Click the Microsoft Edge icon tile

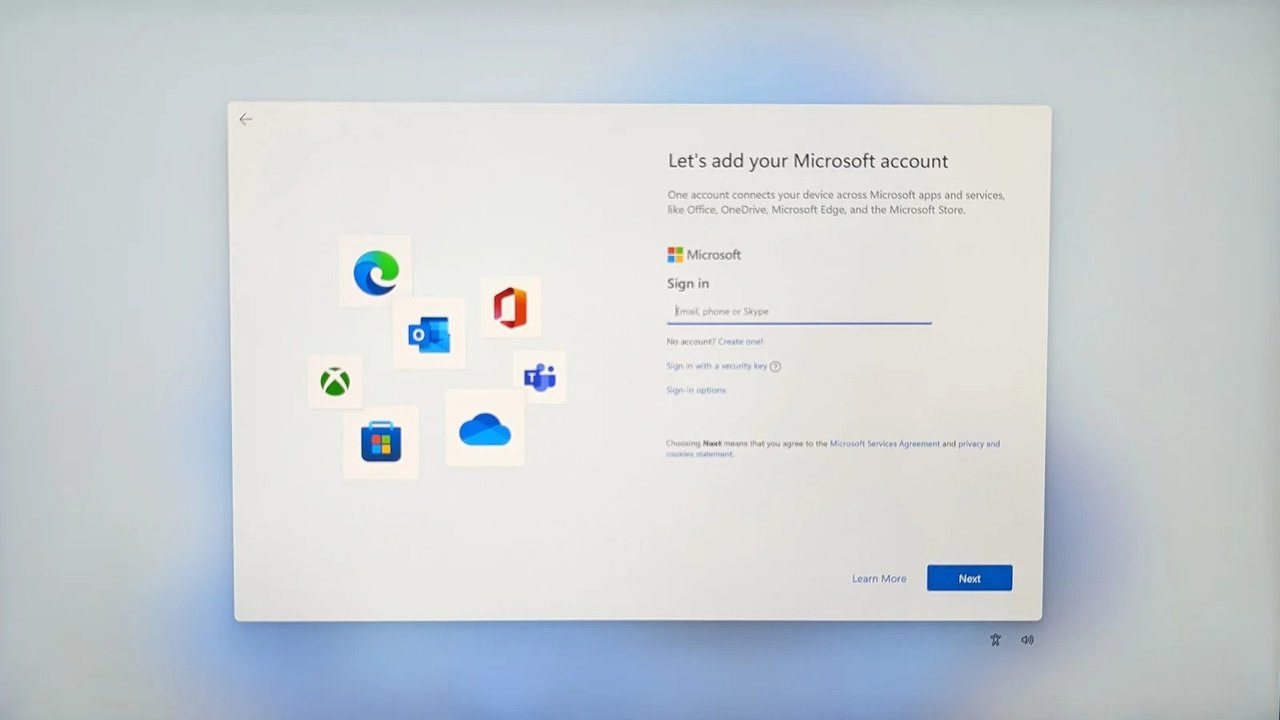tap(375, 271)
